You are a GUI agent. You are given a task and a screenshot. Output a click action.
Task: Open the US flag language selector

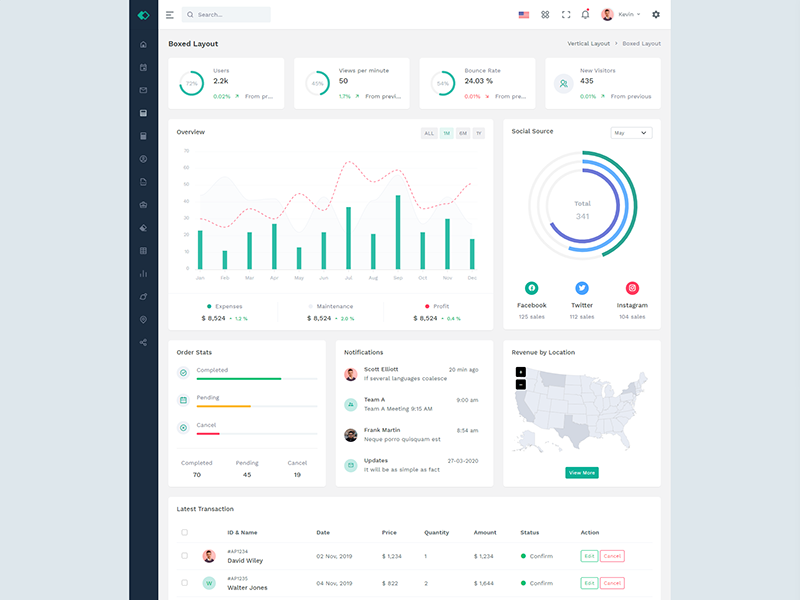click(524, 15)
